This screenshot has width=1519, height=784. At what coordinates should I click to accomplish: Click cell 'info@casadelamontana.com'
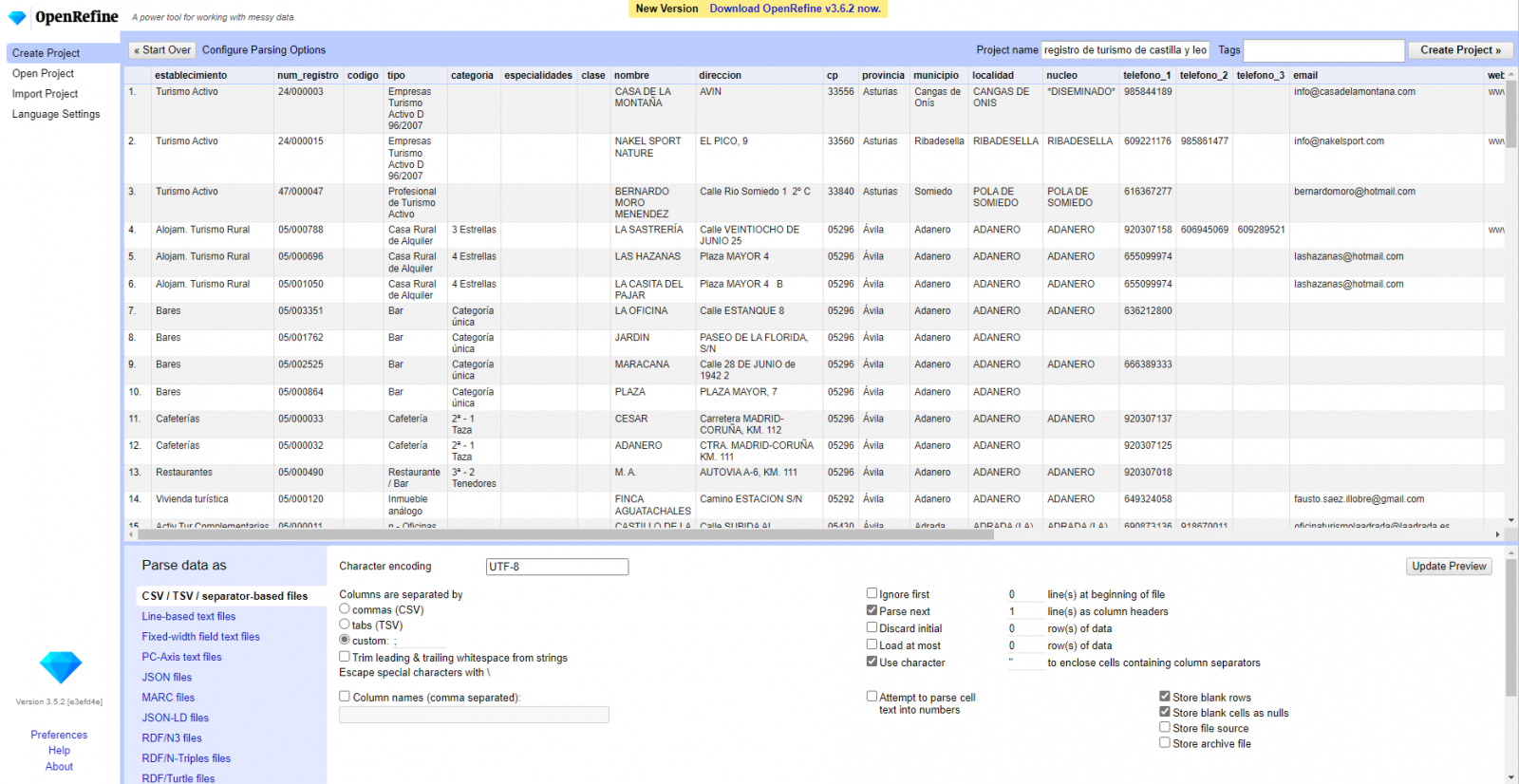(x=1354, y=92)
